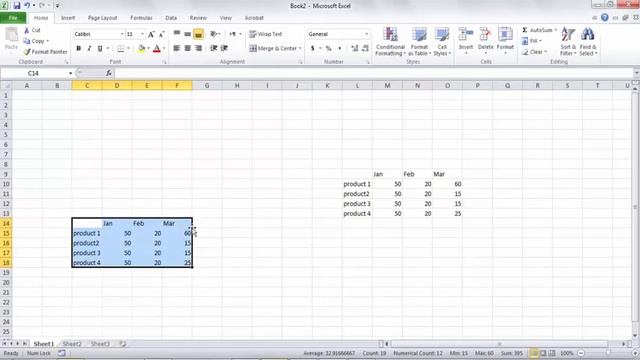Apply Accounting number format dollar icon
640x360 pixels.
(x=313, y=48)
